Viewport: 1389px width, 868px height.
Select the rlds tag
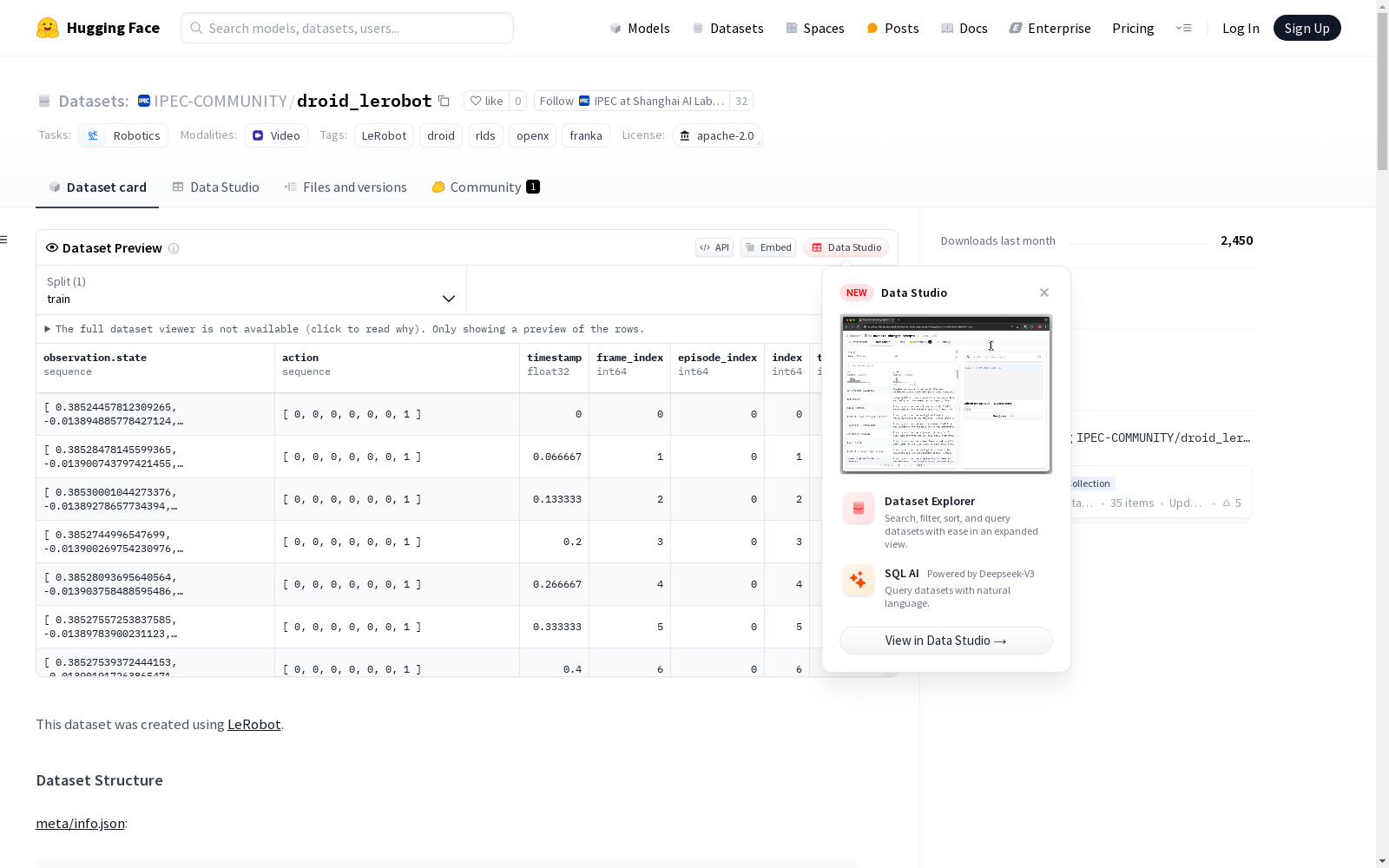coord(485,135)
